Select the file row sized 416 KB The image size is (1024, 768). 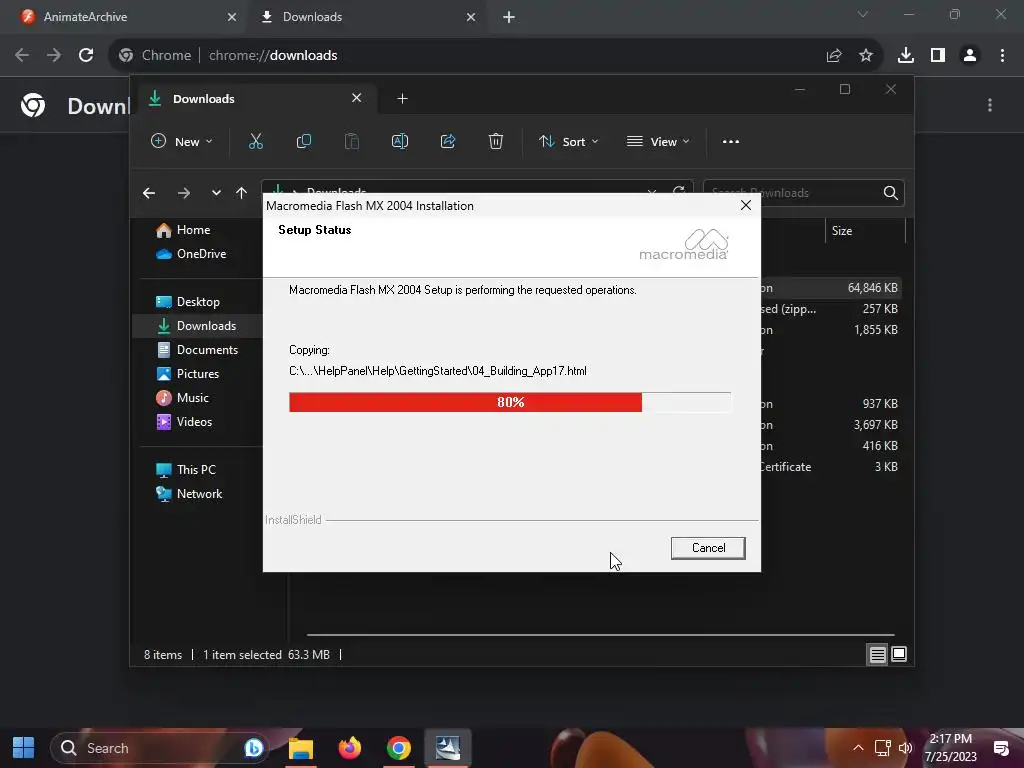coord(831,445)
